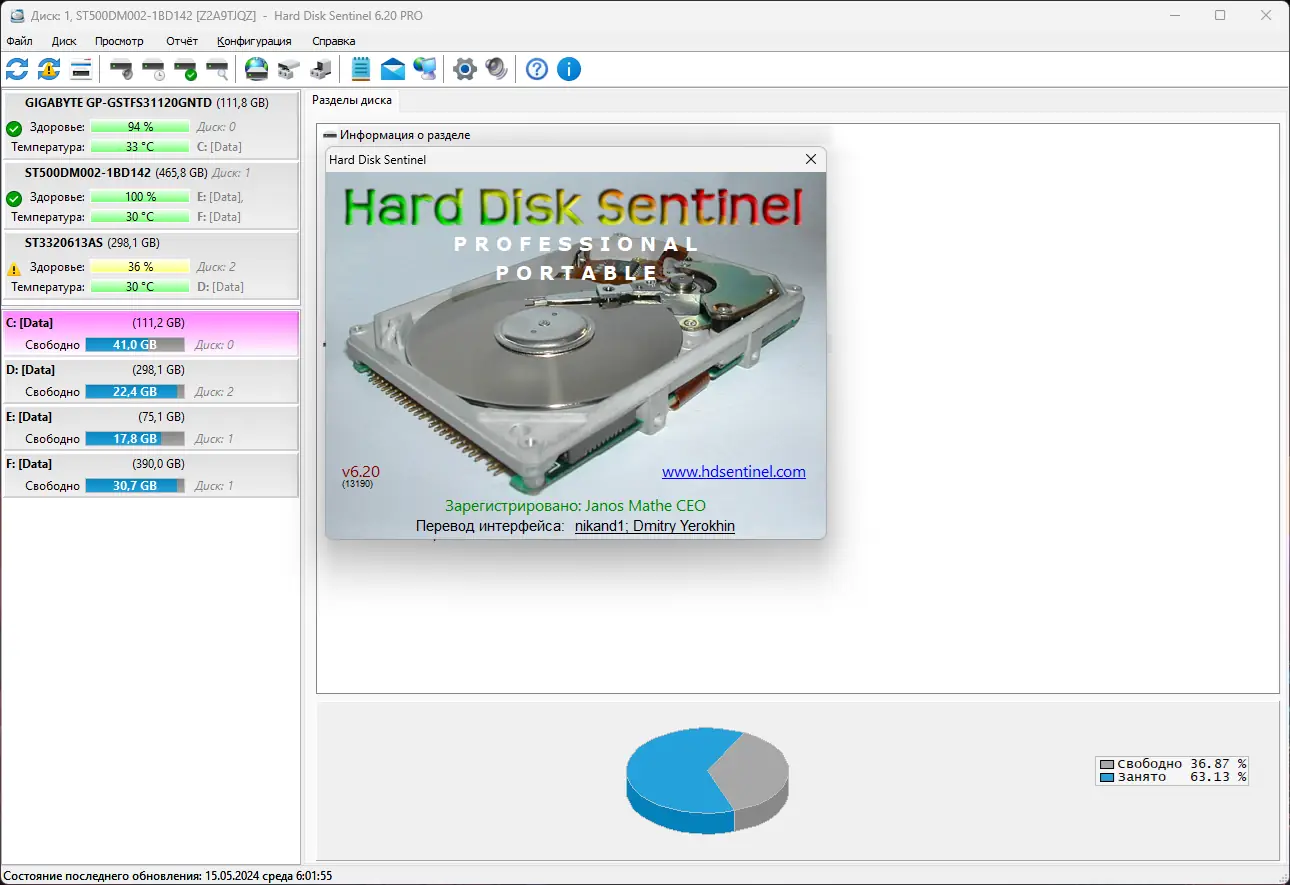Collapse the Информация о разделе section
The width and height of the screenshot is (1290, 885).
pyautogui.click(x=329, y=135)
